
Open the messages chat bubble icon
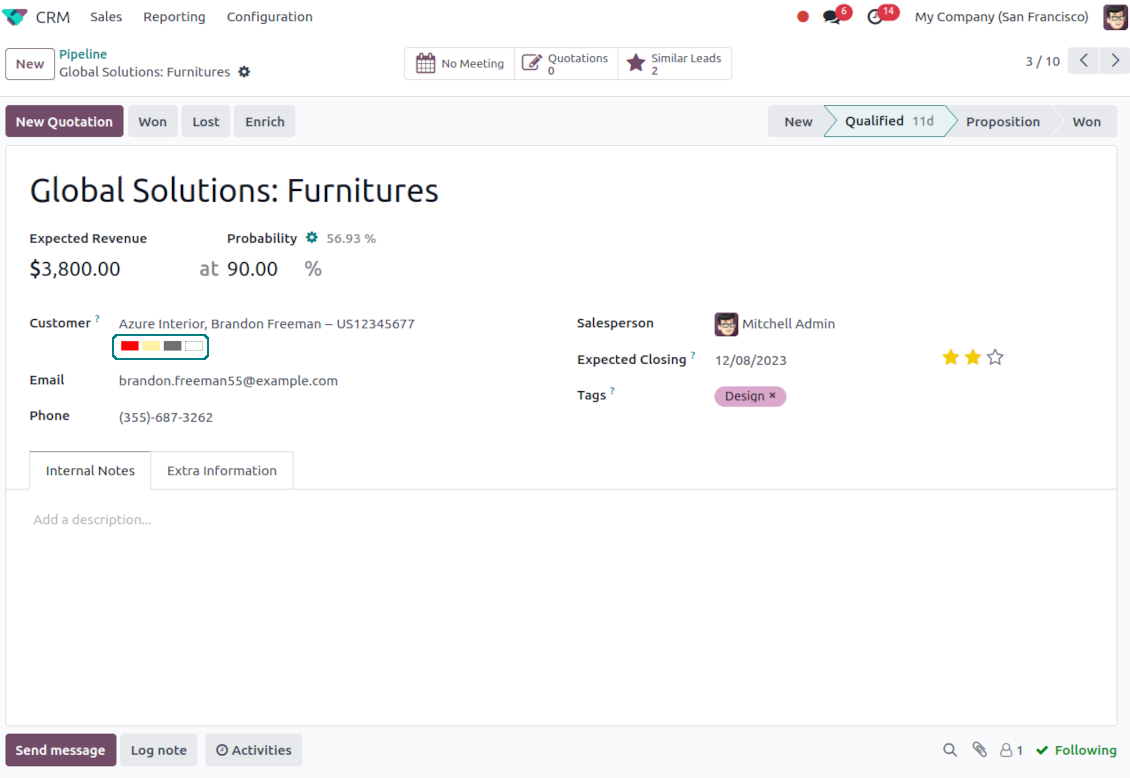click(832, 17)
